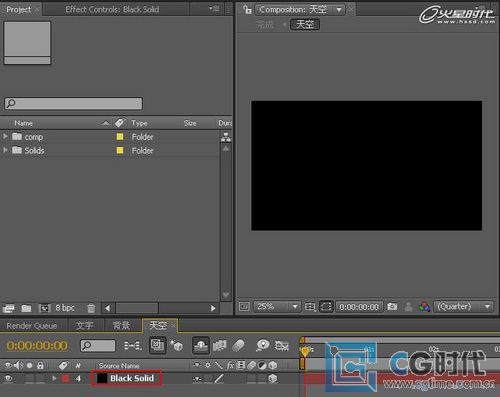
Task: Open the Composition Mini-Flowchart icon
Action: tap(133, 346)
